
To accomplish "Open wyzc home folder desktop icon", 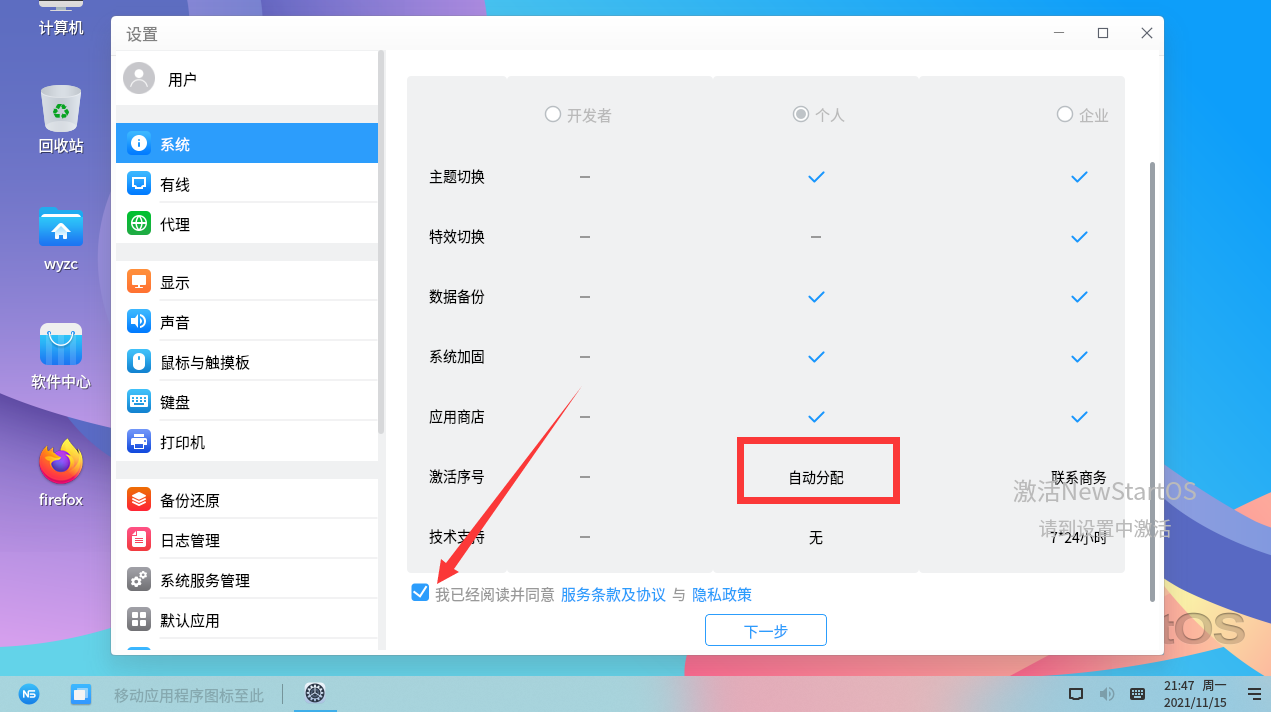I will (61, 240).
